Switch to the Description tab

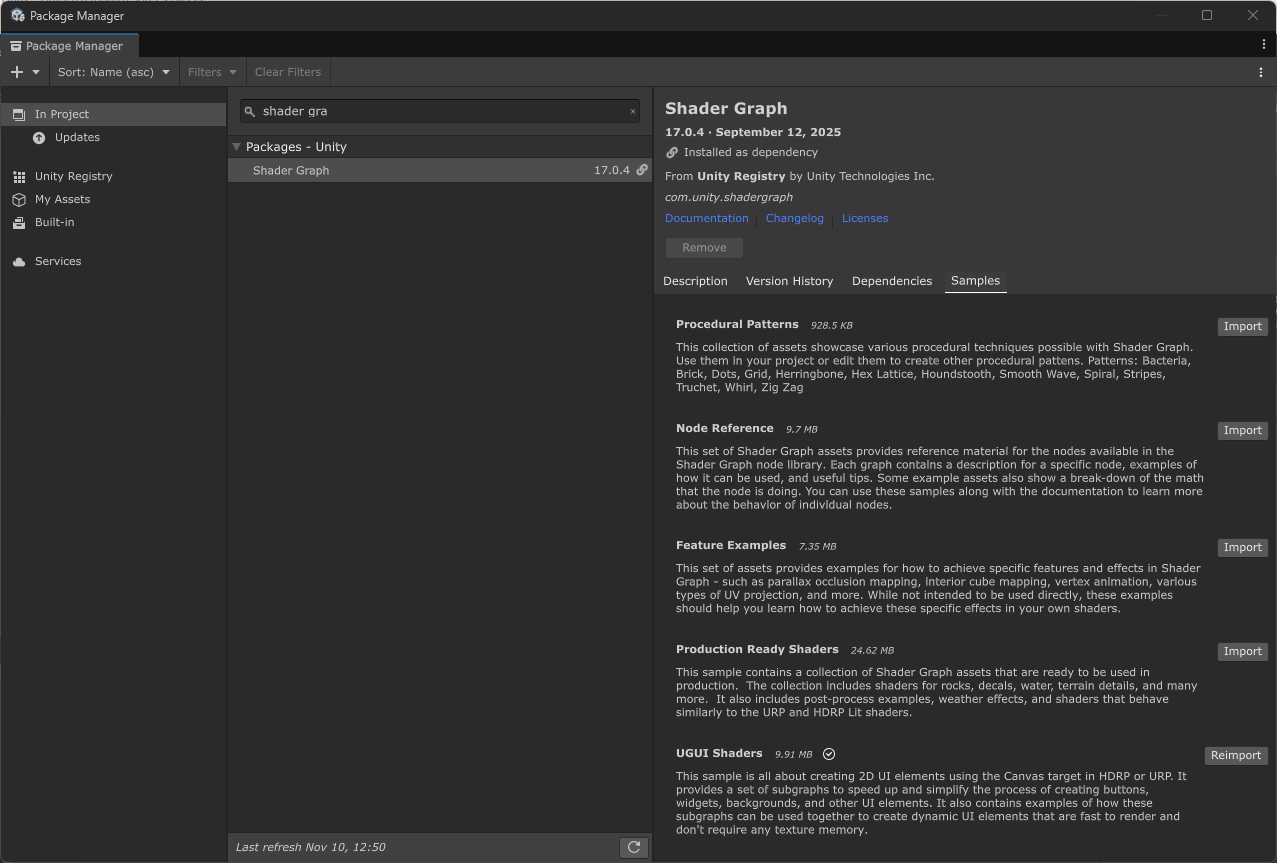[x=695, y=281]
